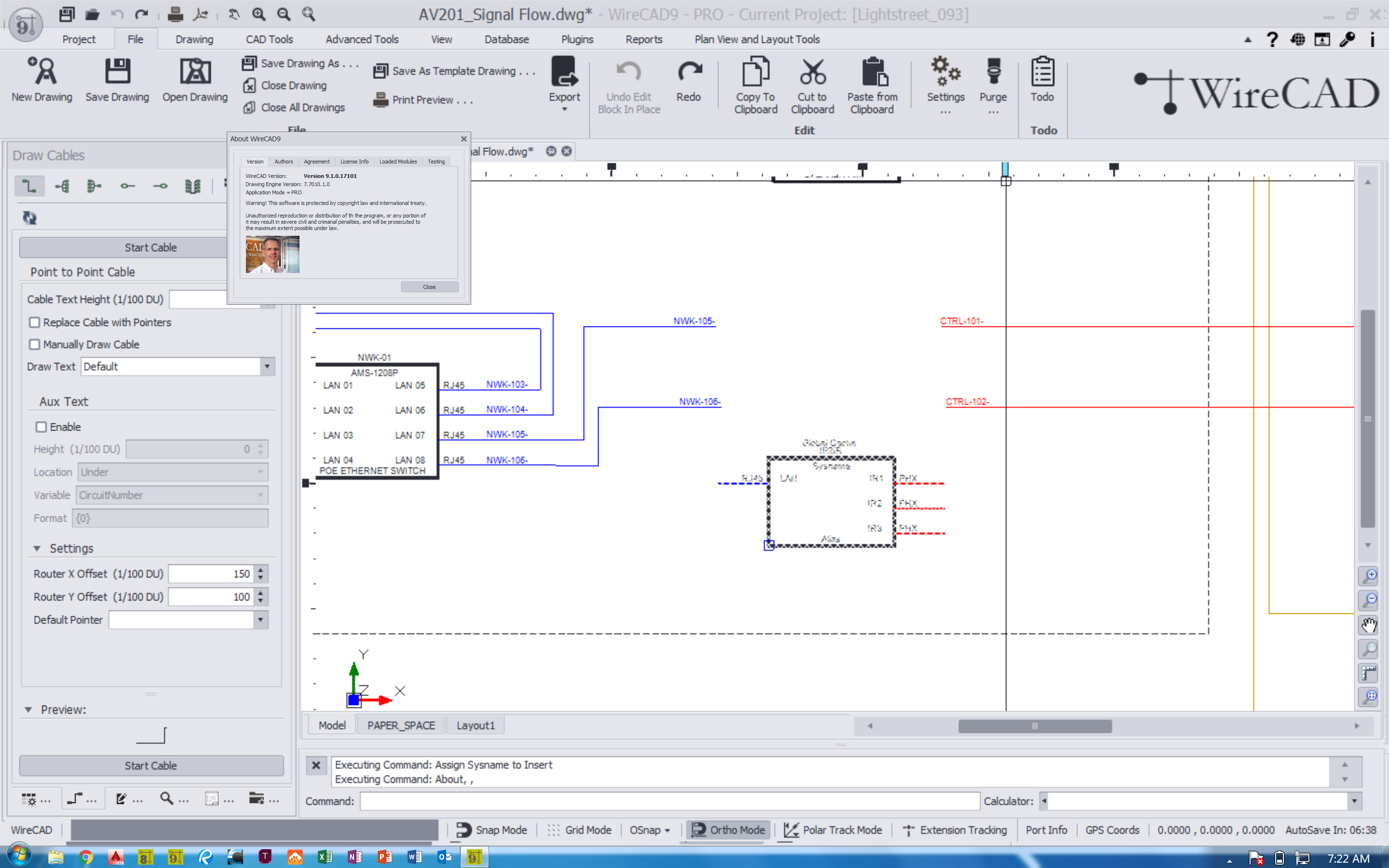Click the Command input field
The height and width of the screenshot is (868, 1389).
pyautogui.click(x=669, y=801)
